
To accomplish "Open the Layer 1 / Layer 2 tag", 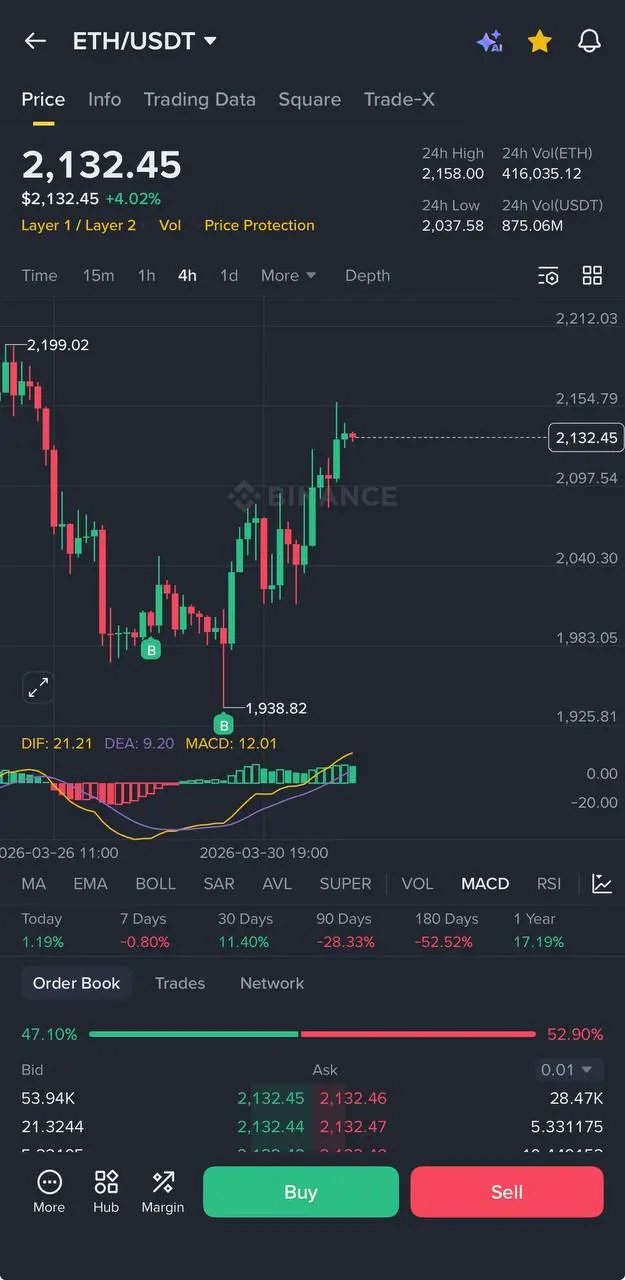I will pyautogui.click(x=79, y=225).
